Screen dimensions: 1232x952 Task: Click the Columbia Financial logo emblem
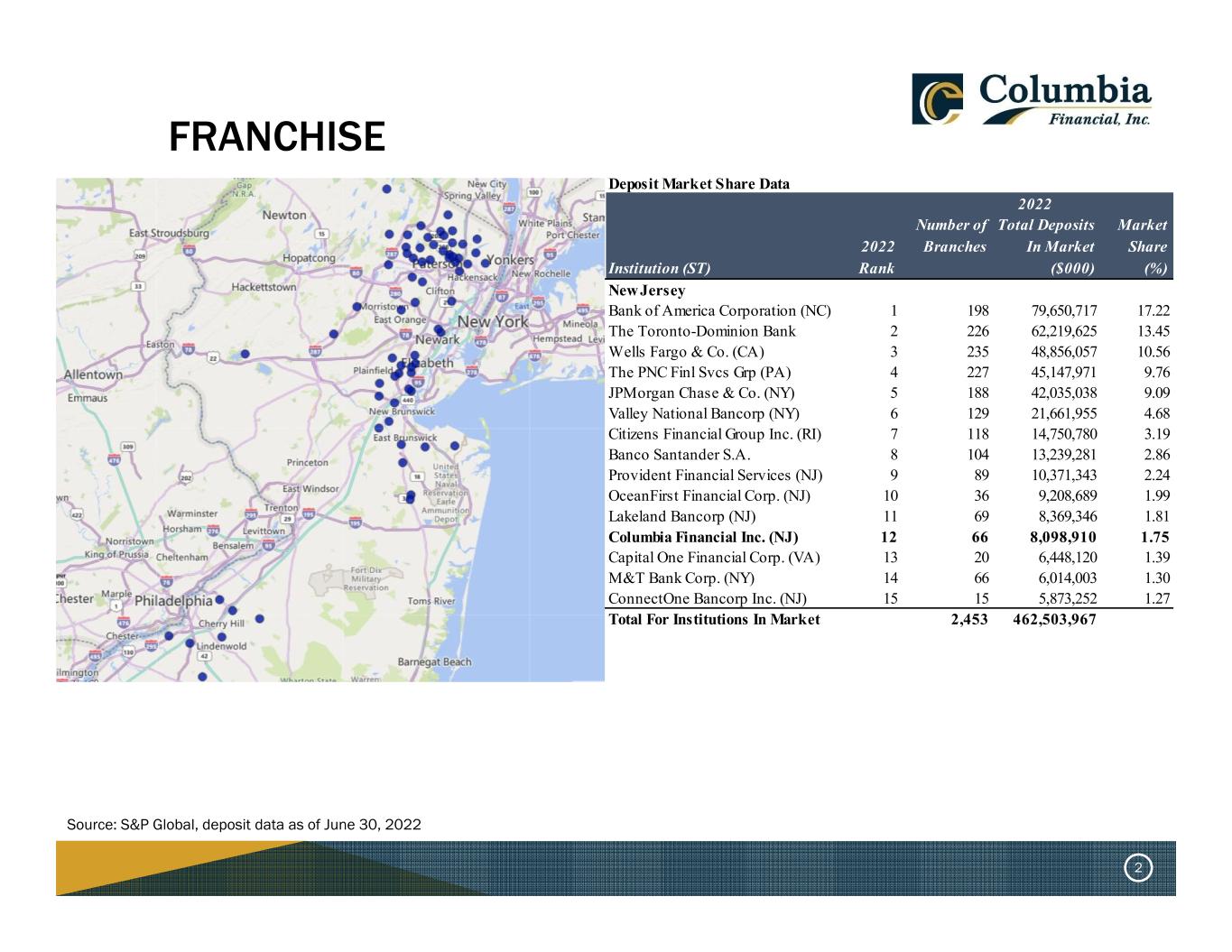tap(937, 98)
